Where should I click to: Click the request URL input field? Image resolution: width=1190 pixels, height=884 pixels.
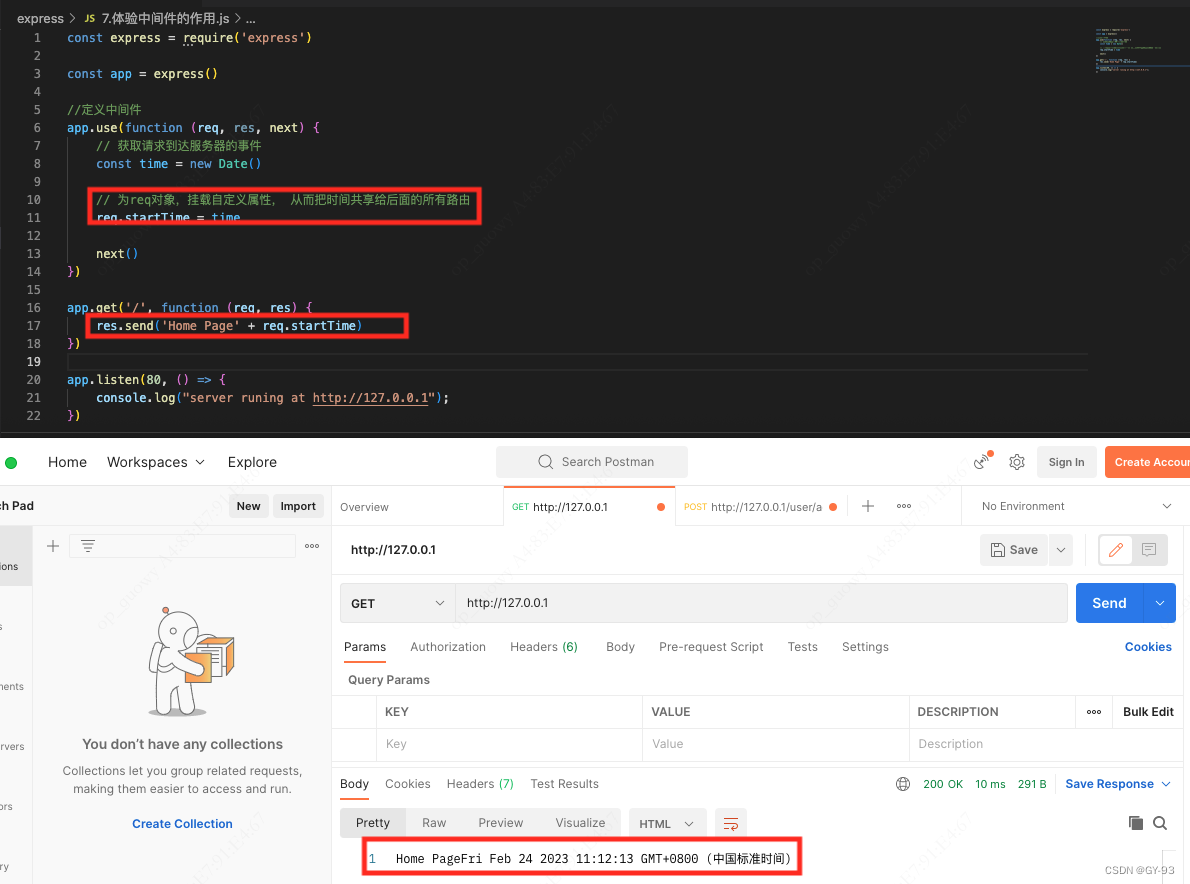tap(761, 603)
